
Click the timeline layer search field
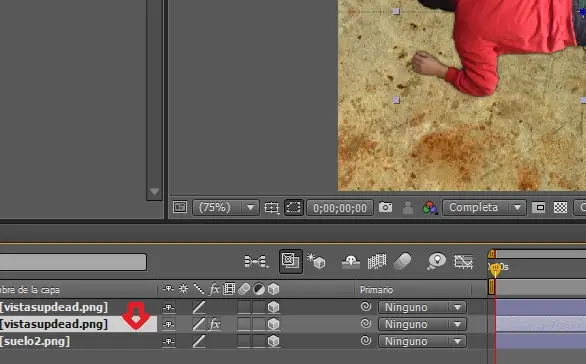(x=73, y=262)
